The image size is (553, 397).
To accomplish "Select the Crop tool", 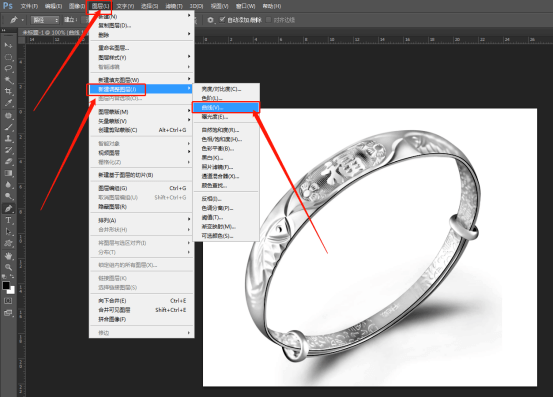I will tap(8, 91).
